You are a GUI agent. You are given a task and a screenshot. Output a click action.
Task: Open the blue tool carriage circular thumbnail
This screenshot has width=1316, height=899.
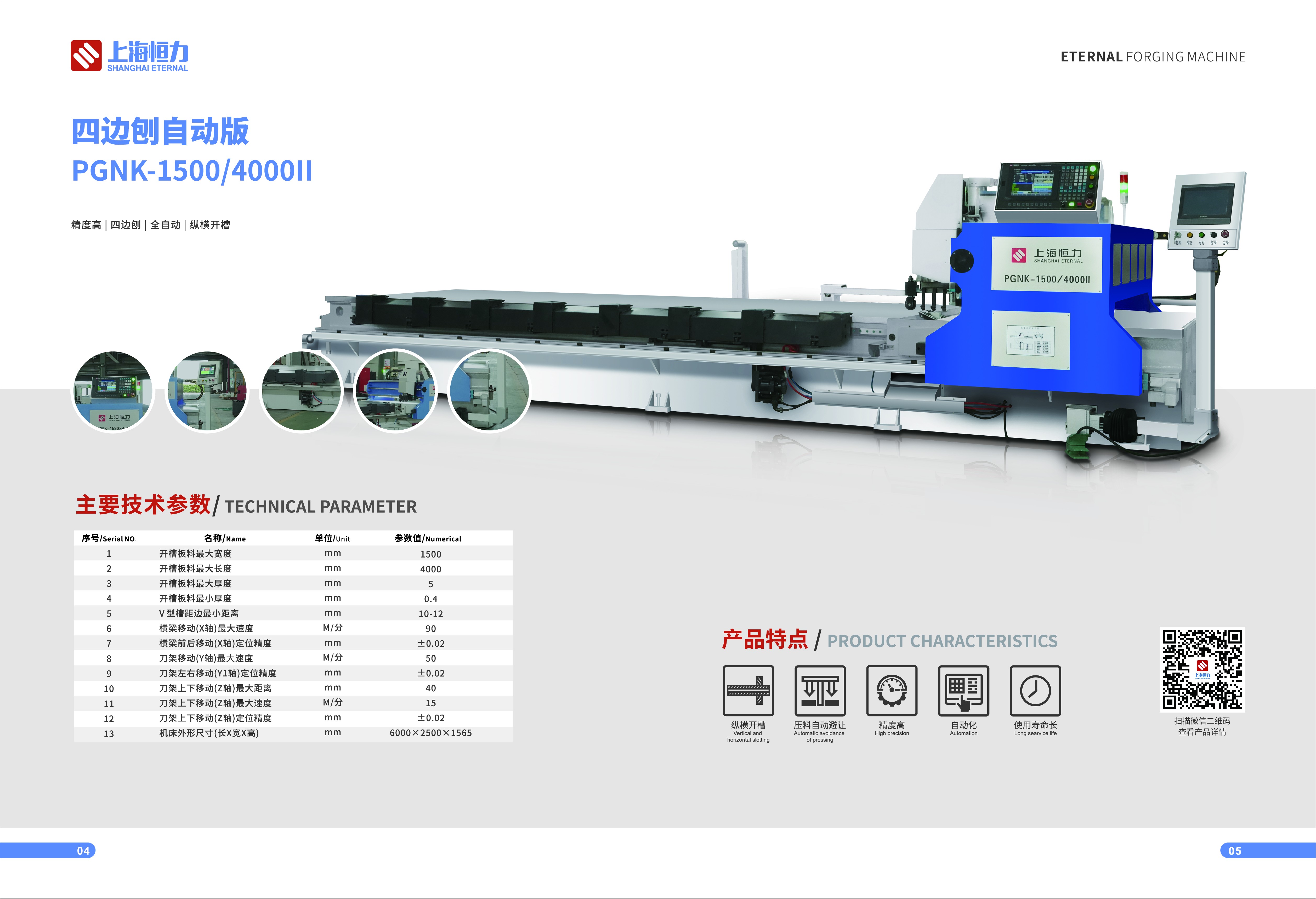pos(395,391)
